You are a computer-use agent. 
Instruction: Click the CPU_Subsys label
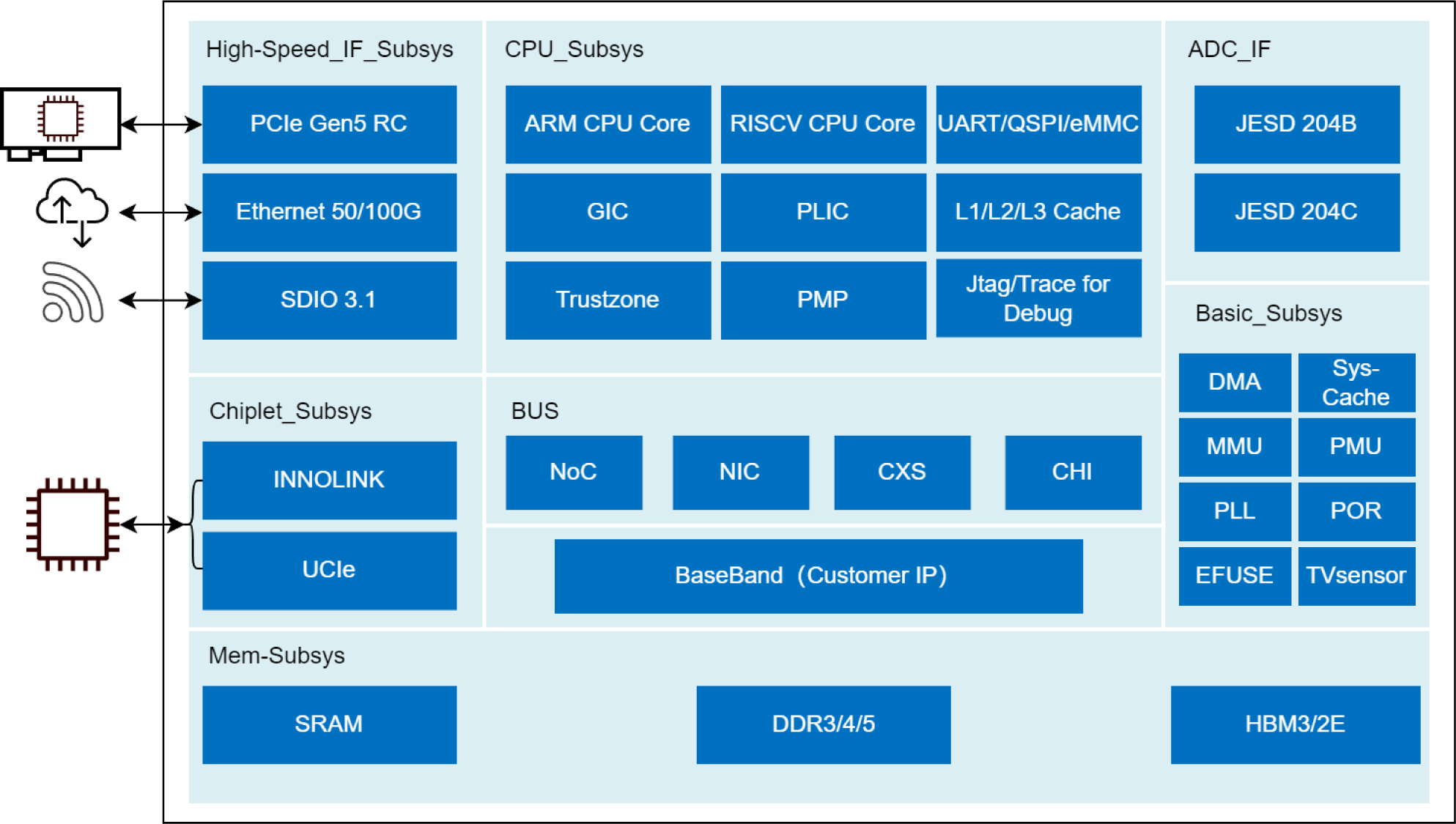click(574, 49)
